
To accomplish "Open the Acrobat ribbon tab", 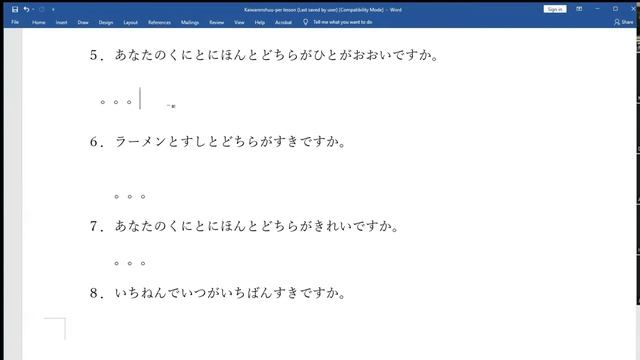I will click(x=283, y=22).
